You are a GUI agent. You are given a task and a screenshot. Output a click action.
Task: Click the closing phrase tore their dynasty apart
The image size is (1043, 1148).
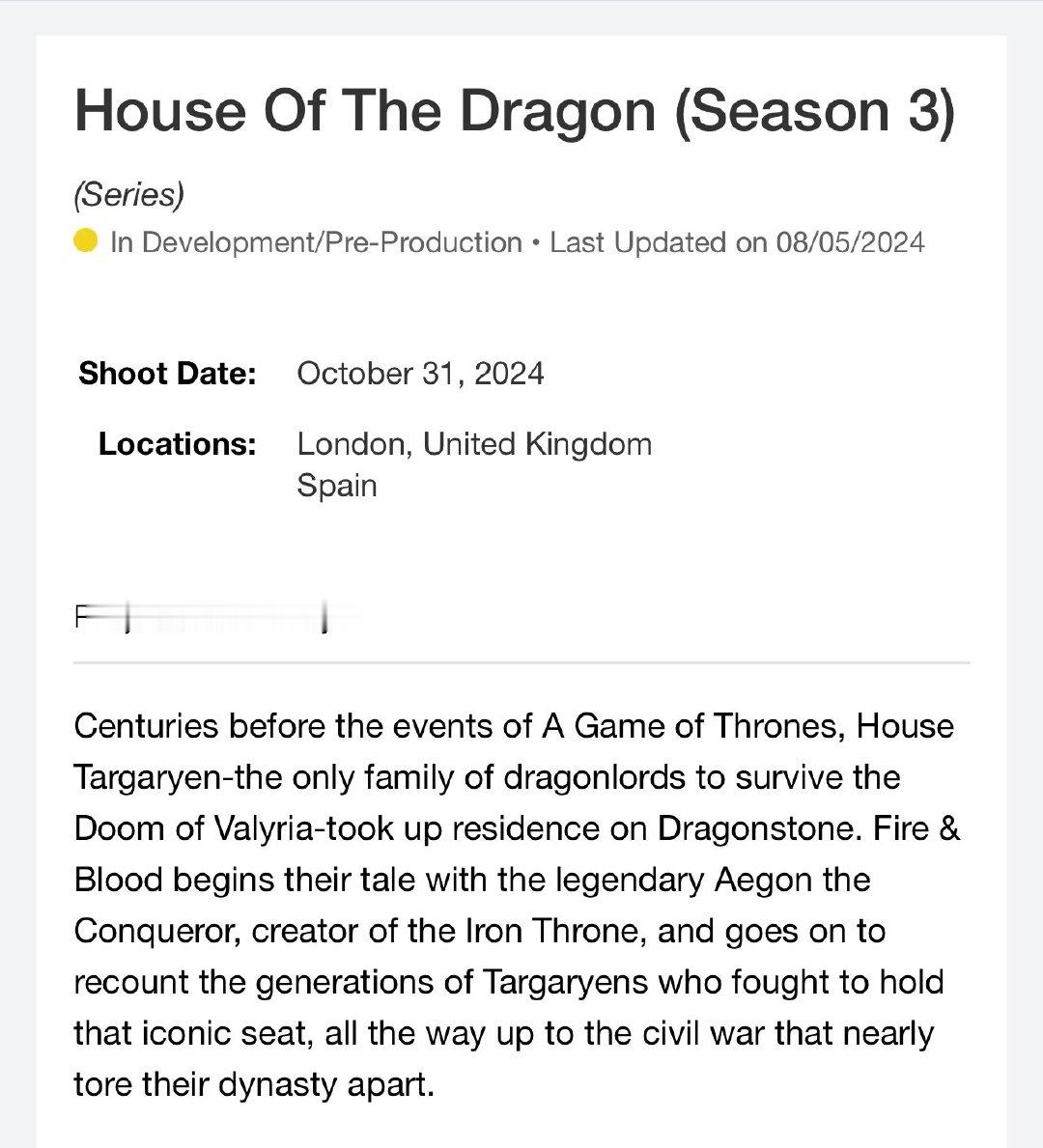(x=254, y=1085)
